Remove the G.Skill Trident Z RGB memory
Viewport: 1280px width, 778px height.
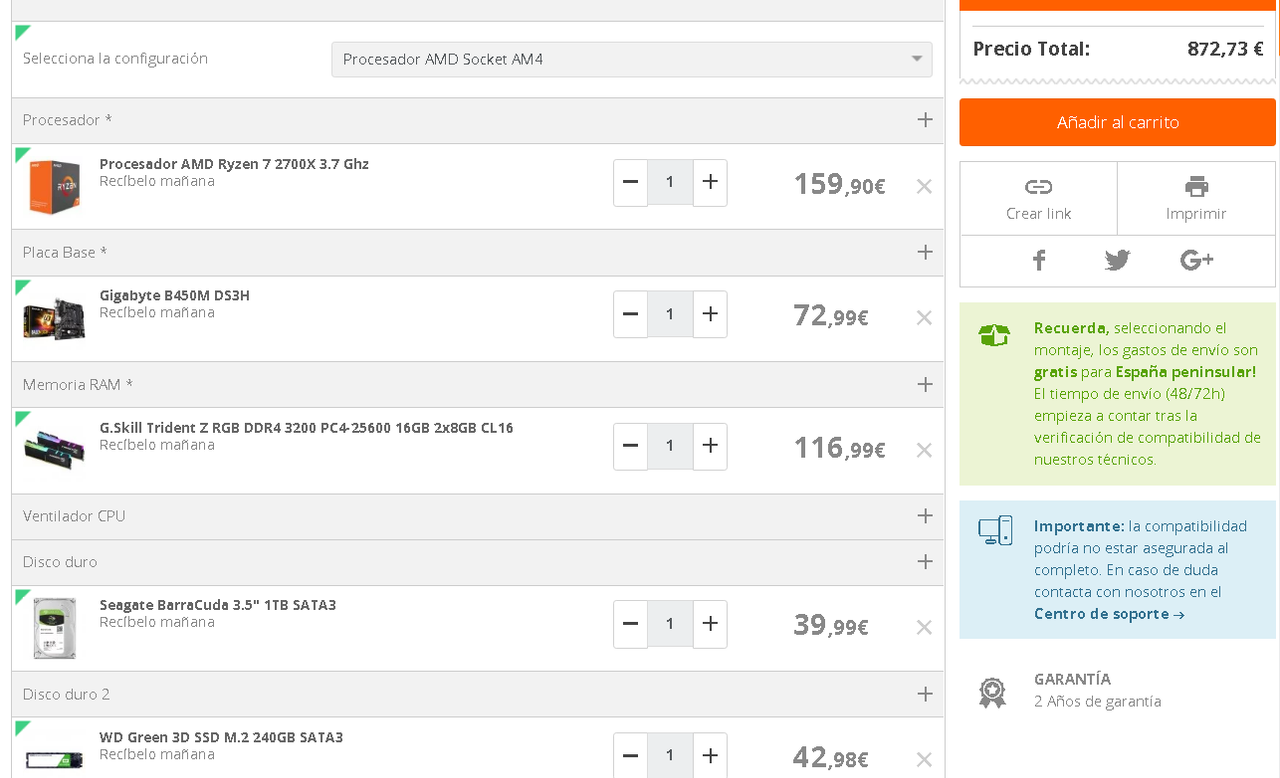(x=924, y=450)
